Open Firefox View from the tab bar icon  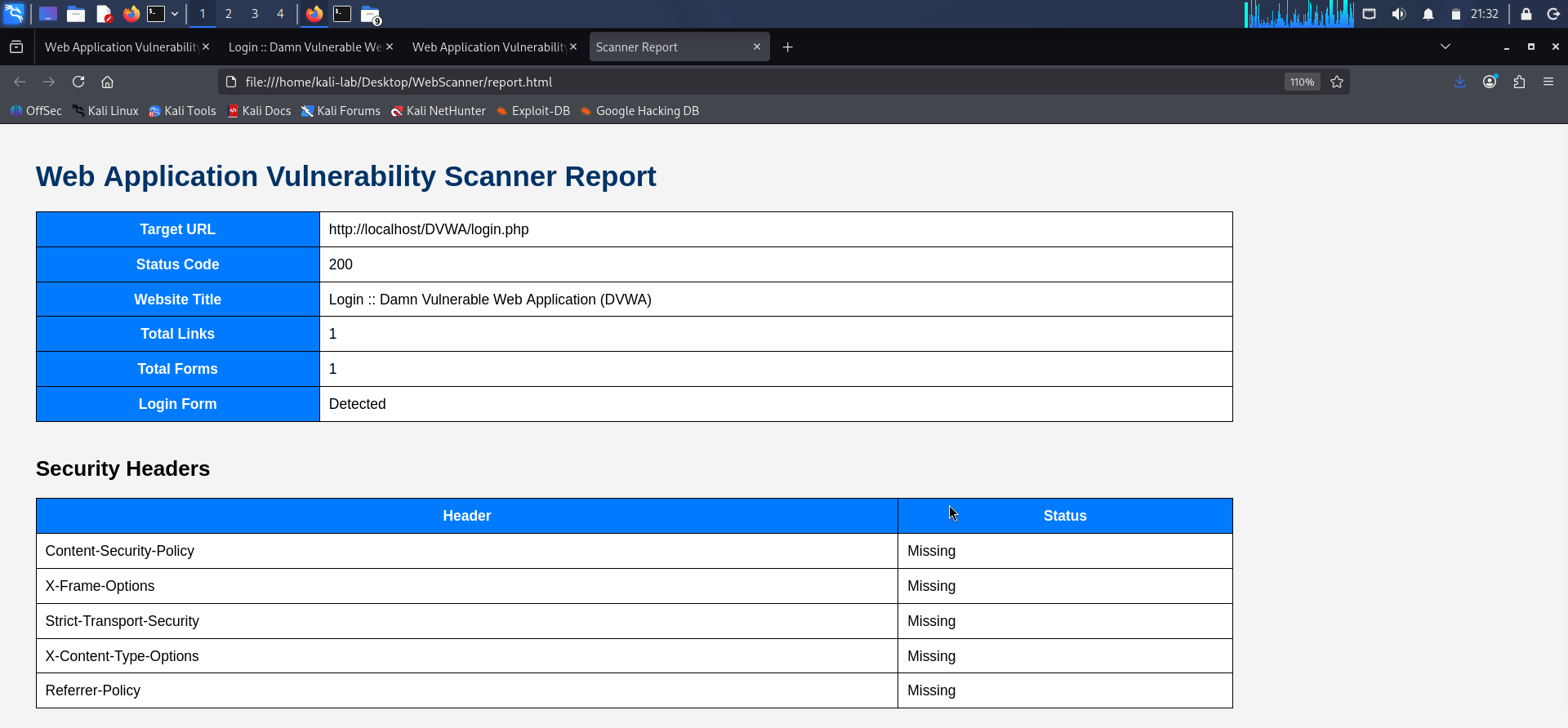point(16,47)
